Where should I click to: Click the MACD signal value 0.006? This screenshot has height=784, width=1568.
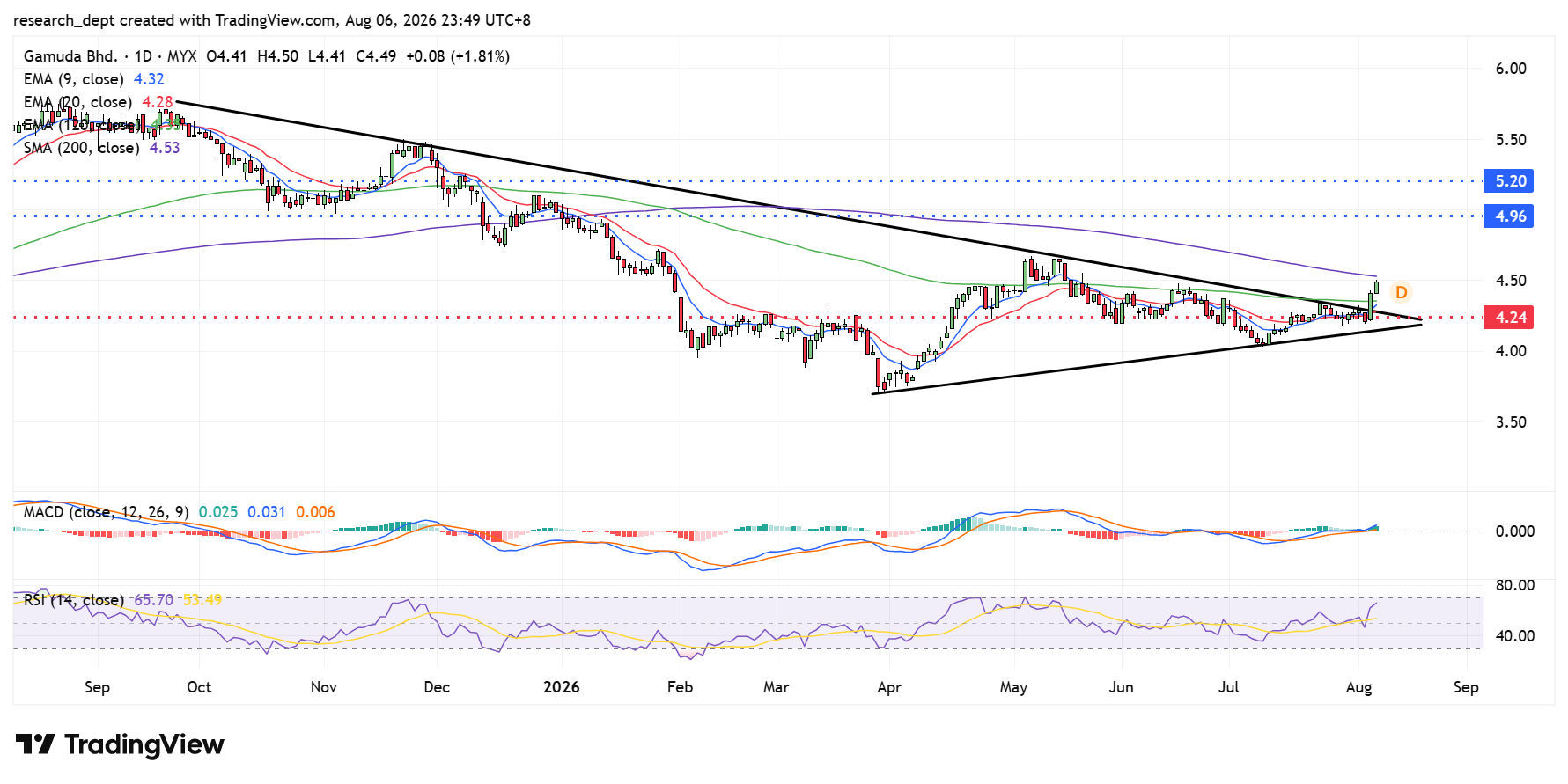(x=315, y=512)
